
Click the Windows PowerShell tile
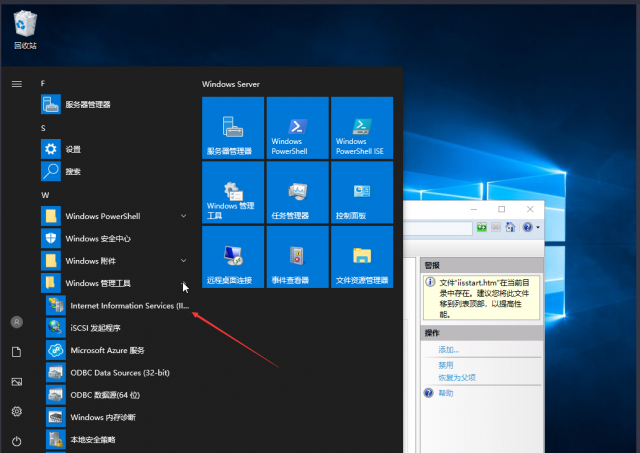coord(298,128)
